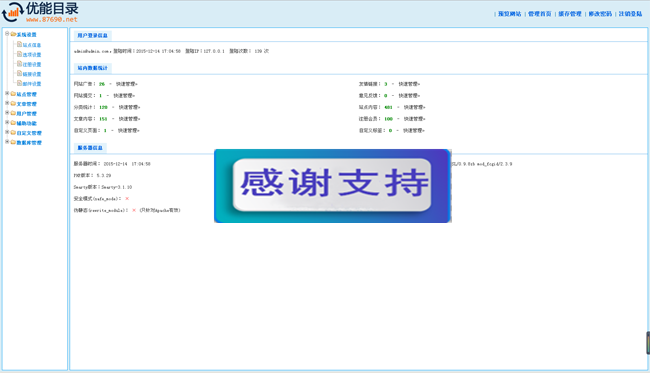Expand the 站点管理 tree node
The width and height of the screenshot is (650, 373).
tap(7, 93)
